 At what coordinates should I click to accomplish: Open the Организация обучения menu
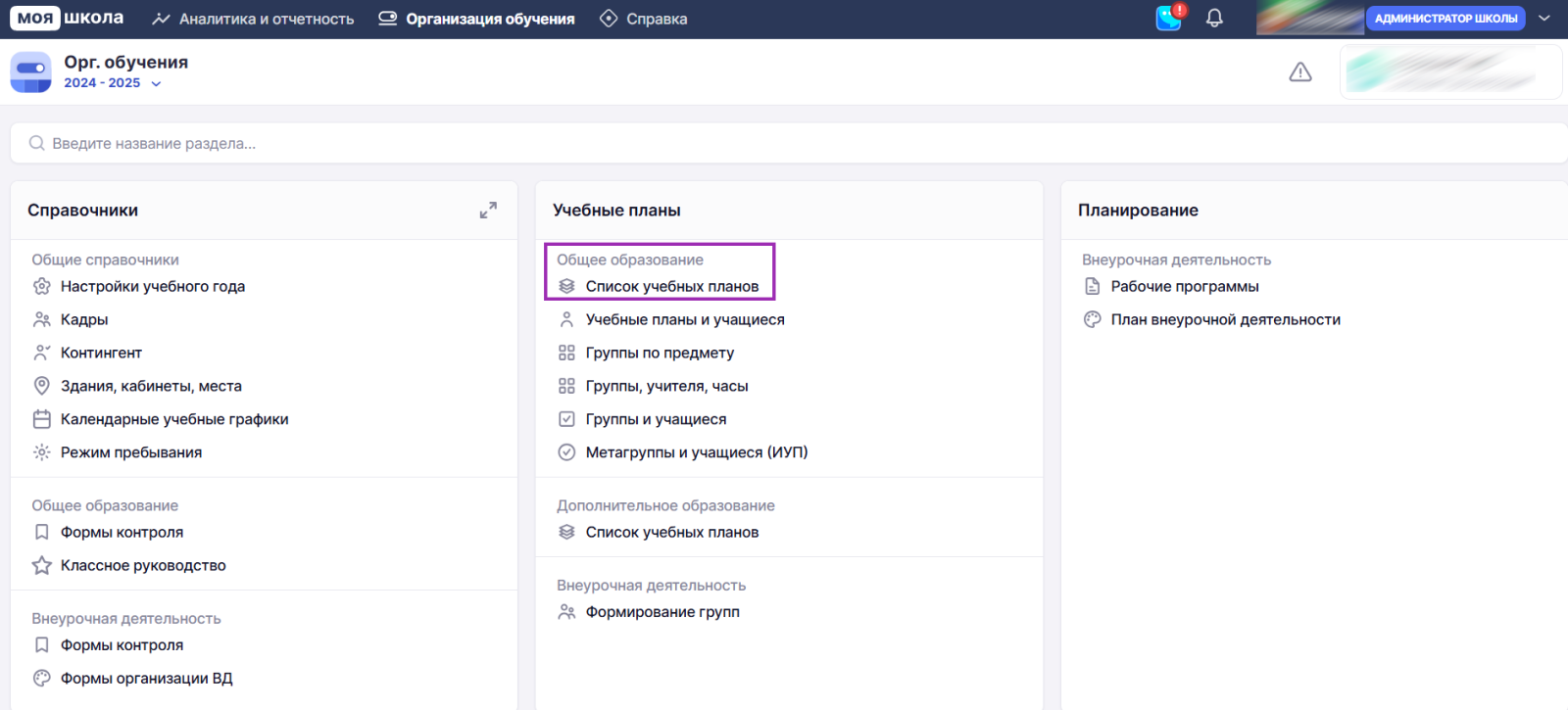(x=477, y=19)
